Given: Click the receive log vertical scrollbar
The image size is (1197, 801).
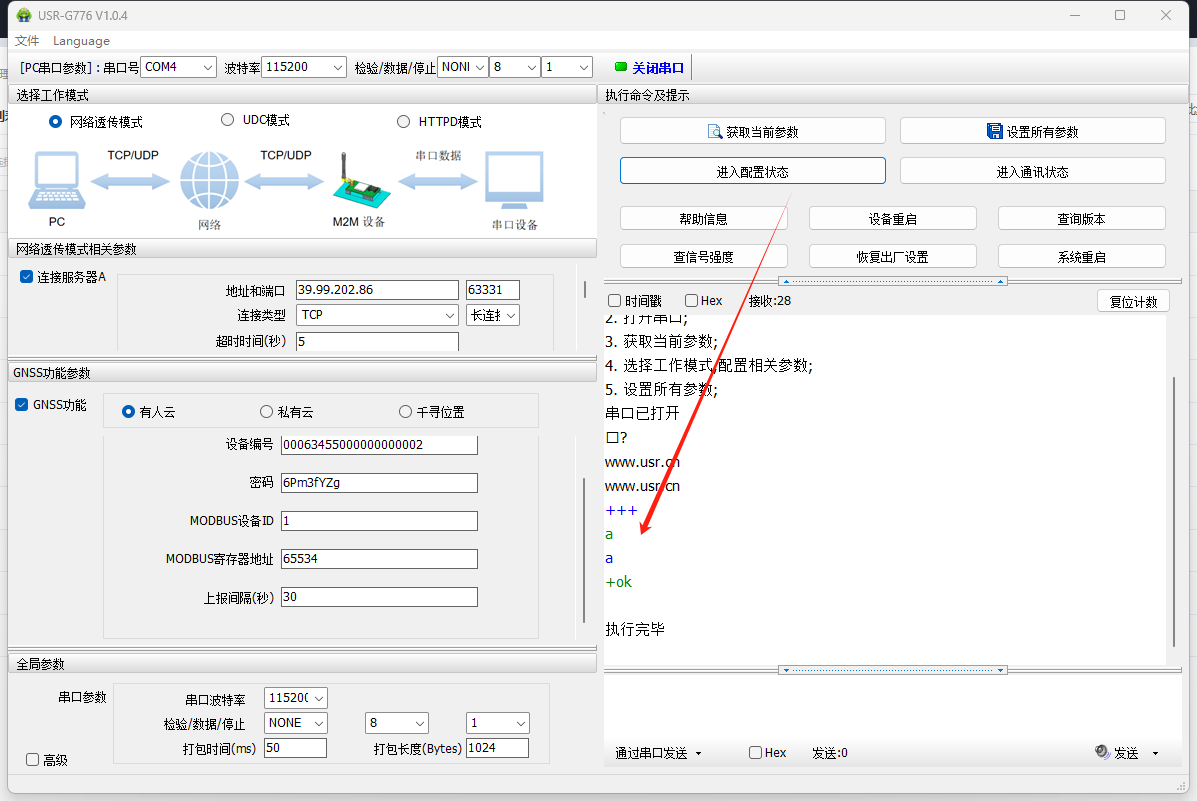Looking at the screenshot, I should [1174, 510].
